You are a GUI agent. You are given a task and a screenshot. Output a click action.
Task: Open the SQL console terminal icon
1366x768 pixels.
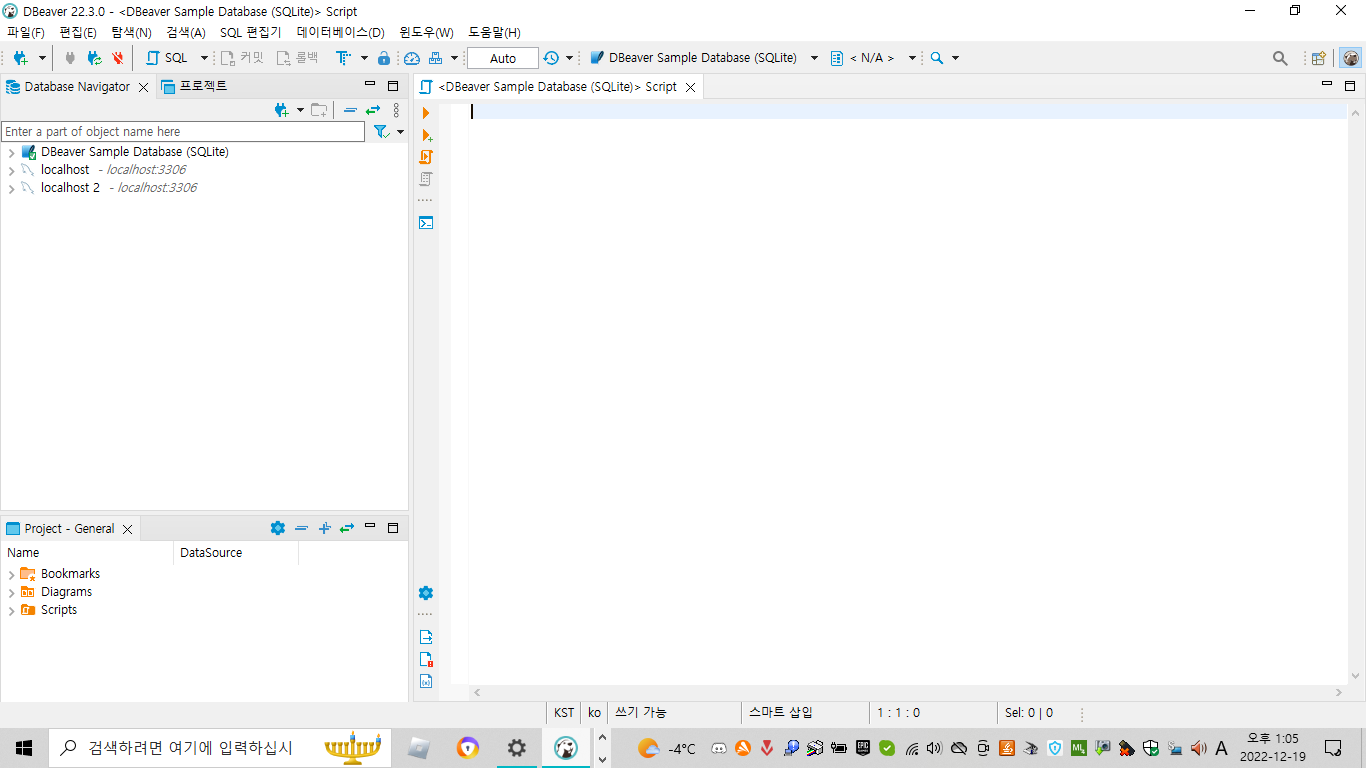(x=426, y=223)
